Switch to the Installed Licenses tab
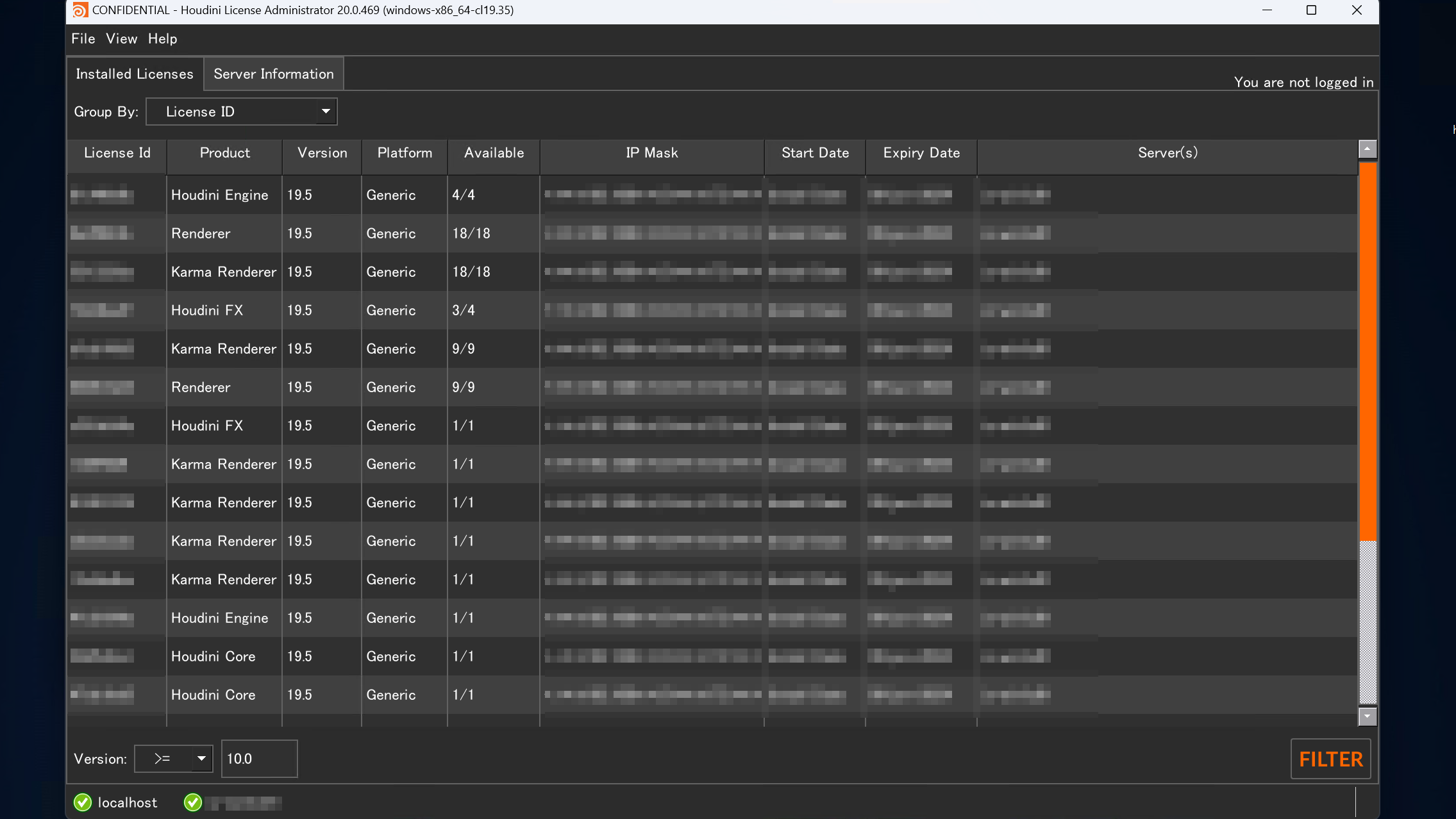The width and height of the screenshot is (1456, 819). 135,74
